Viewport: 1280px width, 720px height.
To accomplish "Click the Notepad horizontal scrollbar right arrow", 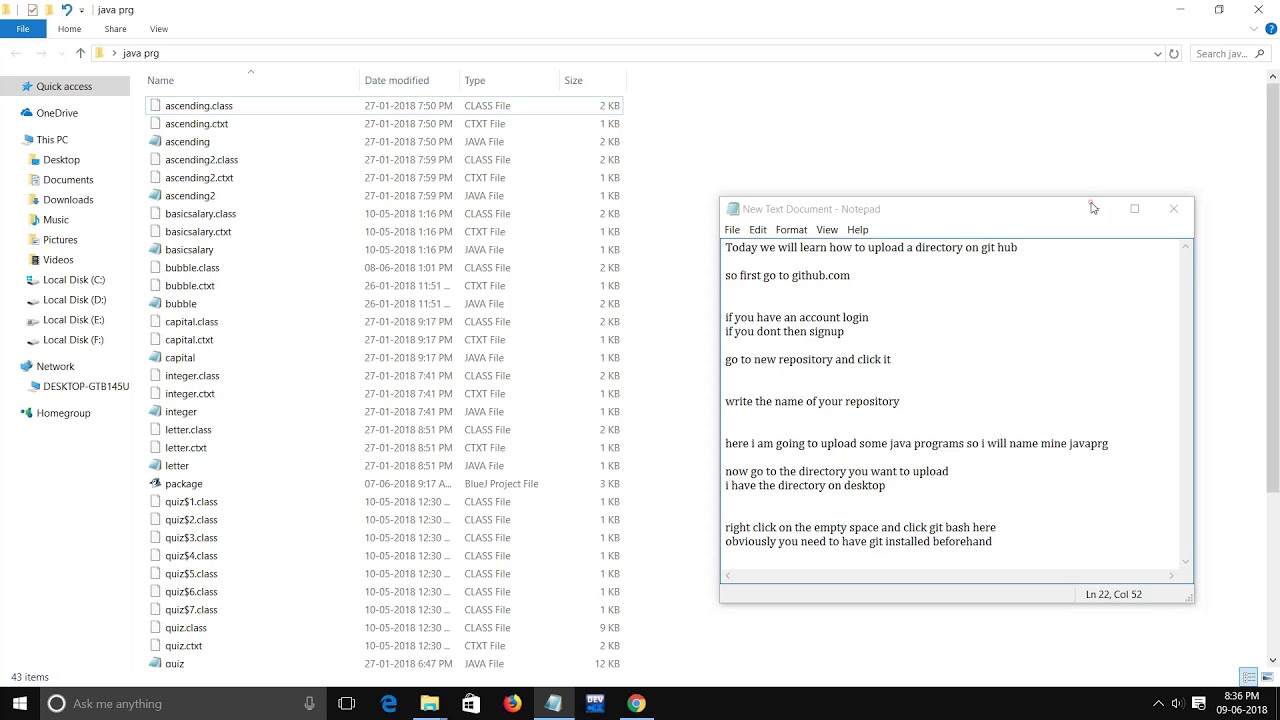I will [1172, 576].
